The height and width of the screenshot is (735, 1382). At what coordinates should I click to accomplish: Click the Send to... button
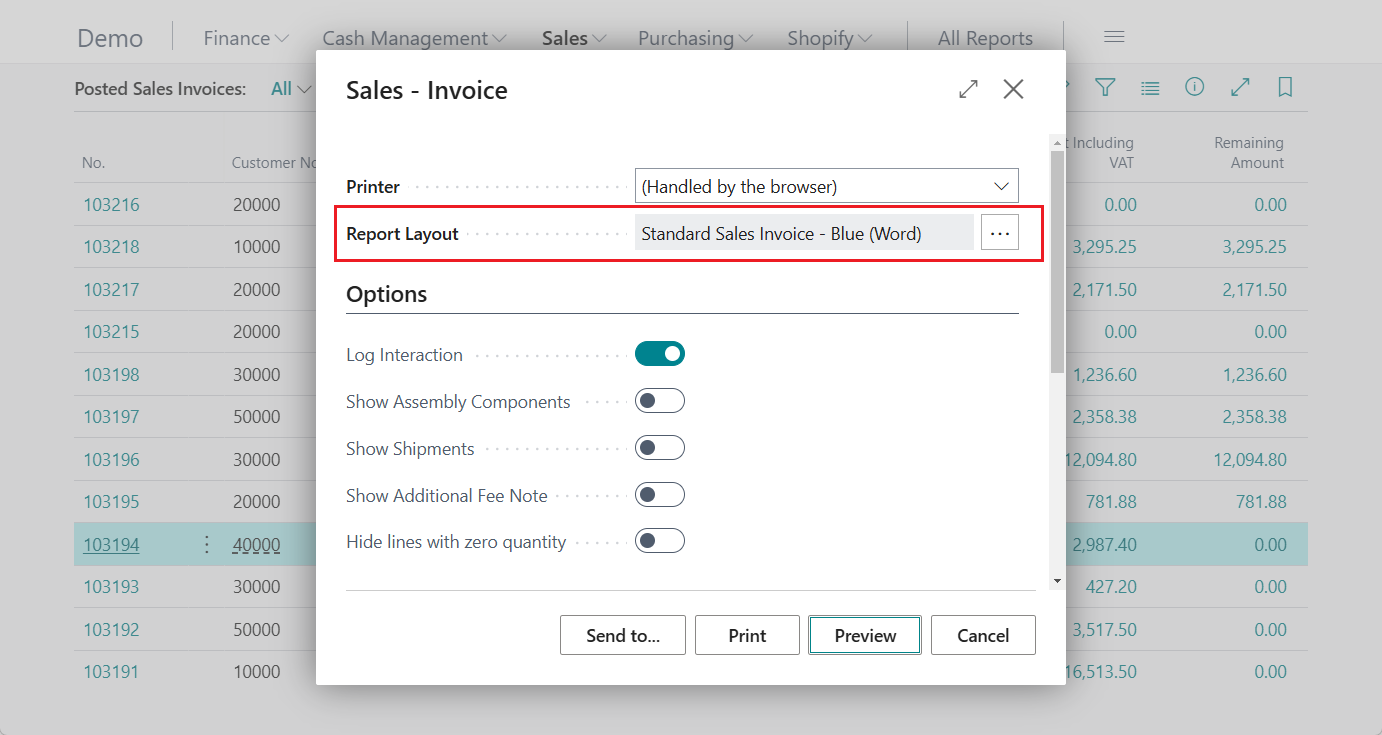click(622, 635)
